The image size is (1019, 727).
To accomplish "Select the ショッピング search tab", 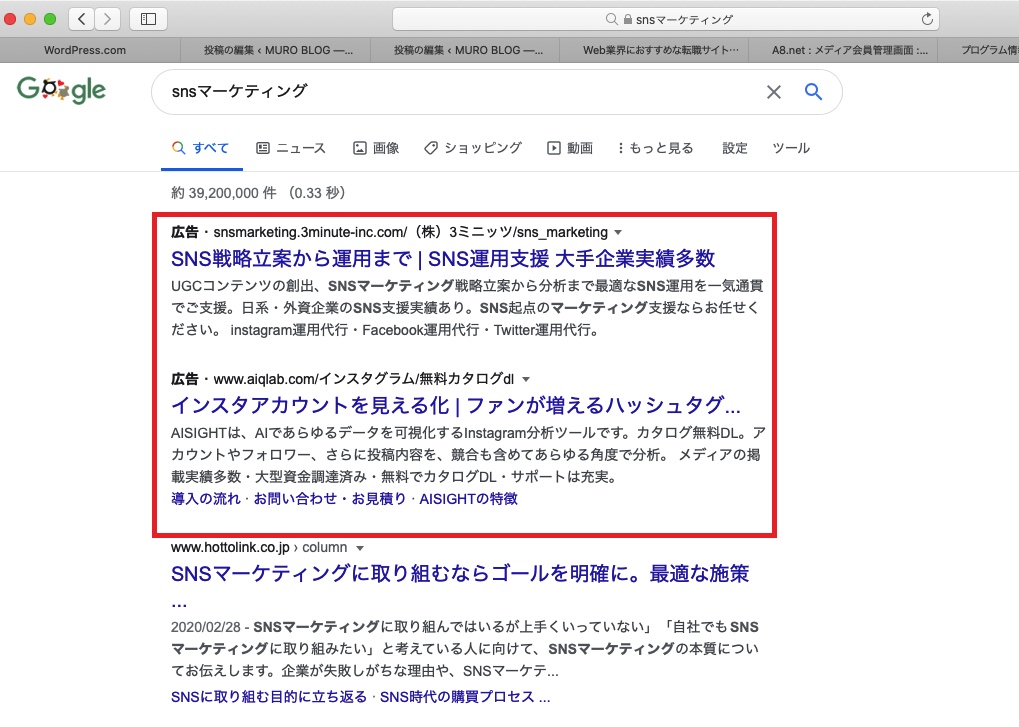I will [473, 148].
